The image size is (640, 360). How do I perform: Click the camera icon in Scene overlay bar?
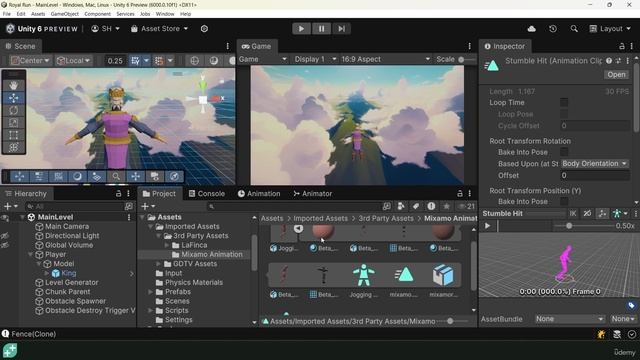(x=155, y=176)
